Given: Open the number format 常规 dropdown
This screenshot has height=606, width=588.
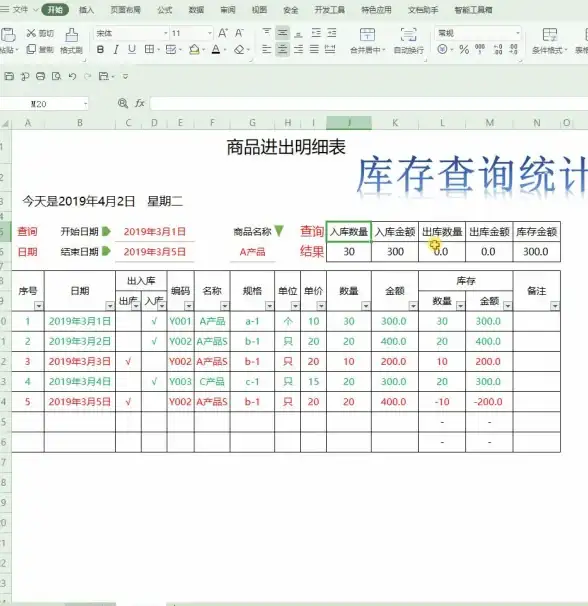Looking at the screenshot, I should [518, 33].
